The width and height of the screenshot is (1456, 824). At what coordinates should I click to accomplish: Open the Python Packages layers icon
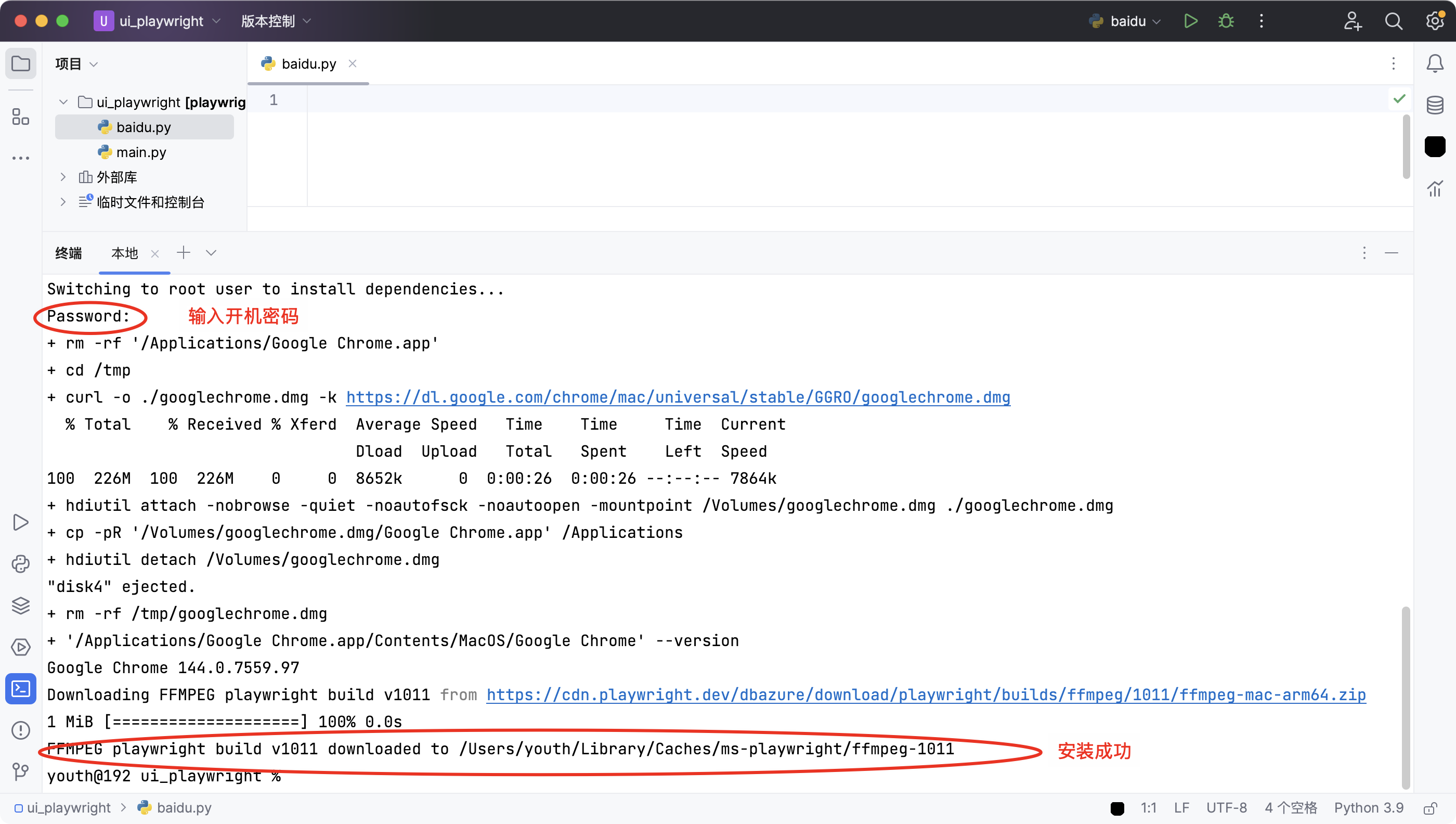click(21, 606)
